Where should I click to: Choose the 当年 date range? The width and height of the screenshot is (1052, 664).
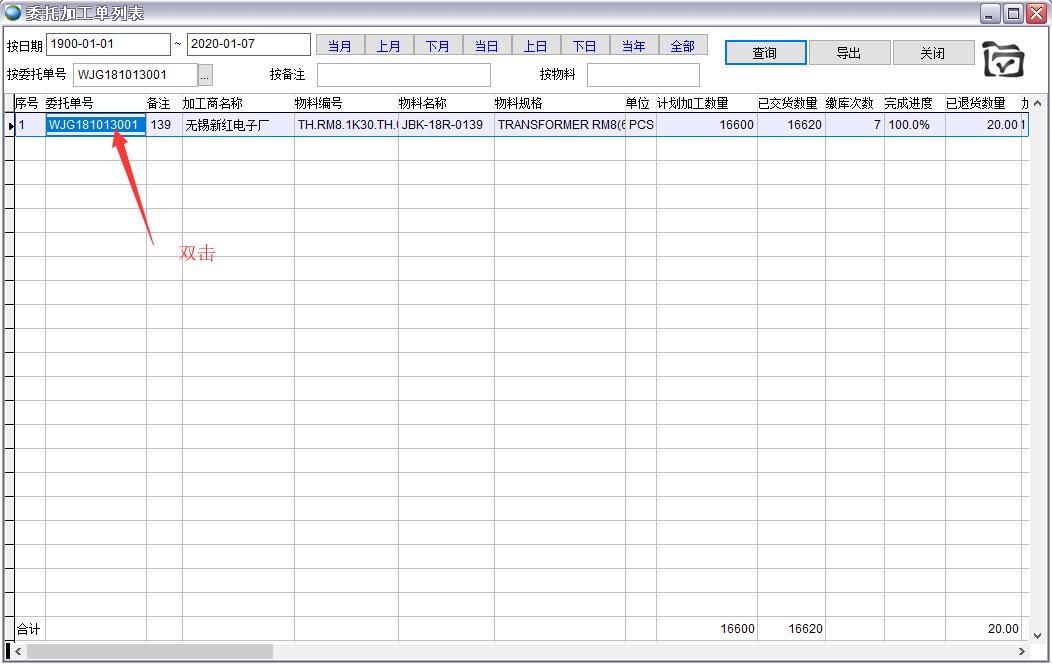pos(634,46)
